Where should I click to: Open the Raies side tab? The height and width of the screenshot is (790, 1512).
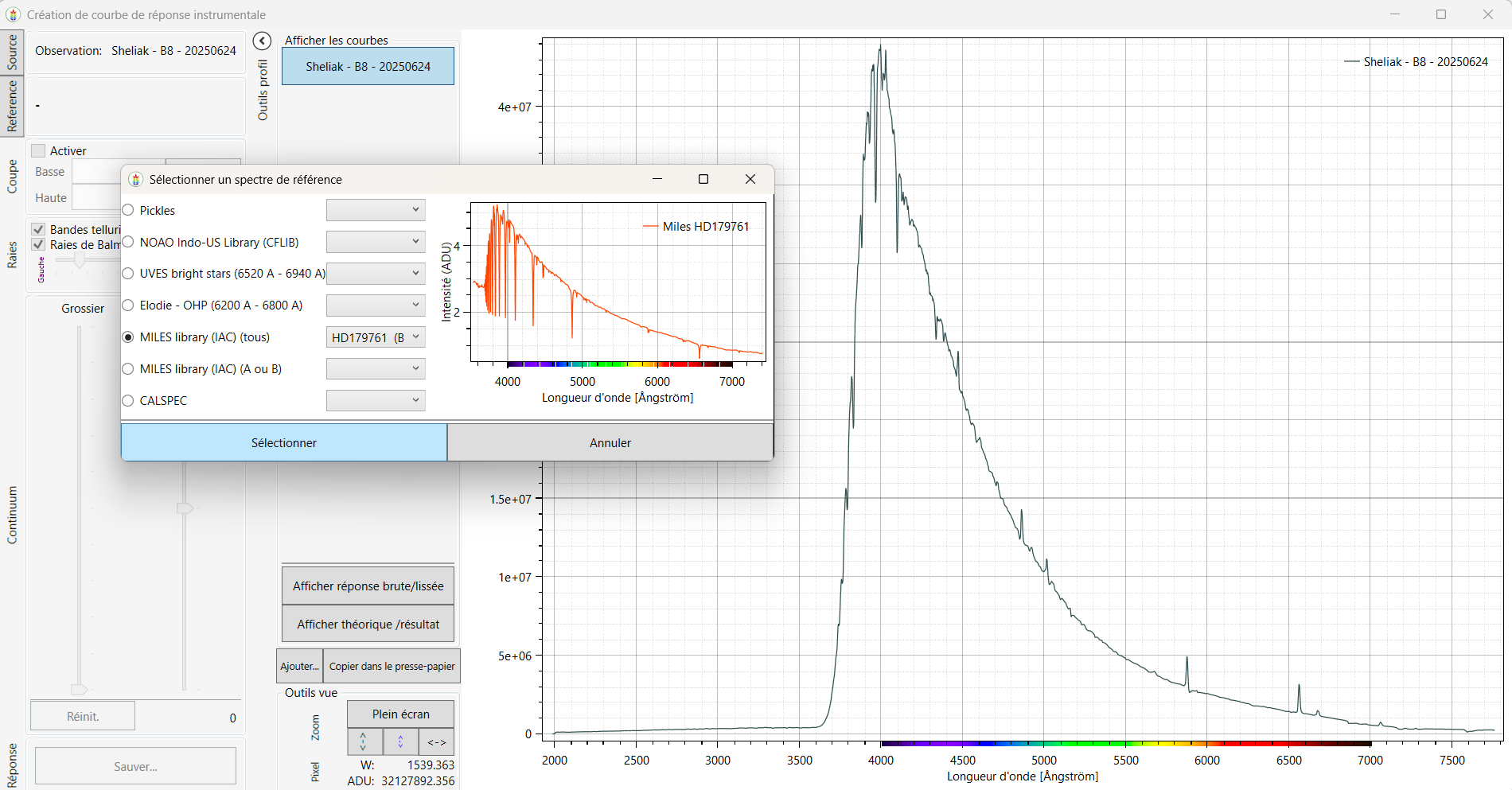coord(12,255)
